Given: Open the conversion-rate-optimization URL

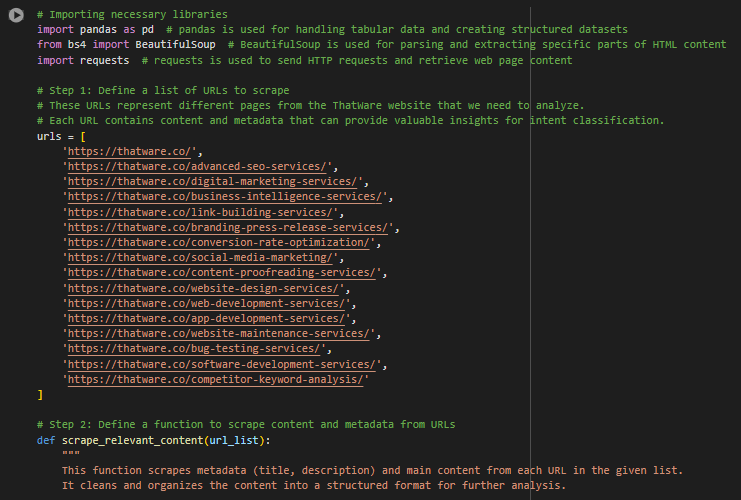Looking at the screenshot, I should (x=218, y=242).
